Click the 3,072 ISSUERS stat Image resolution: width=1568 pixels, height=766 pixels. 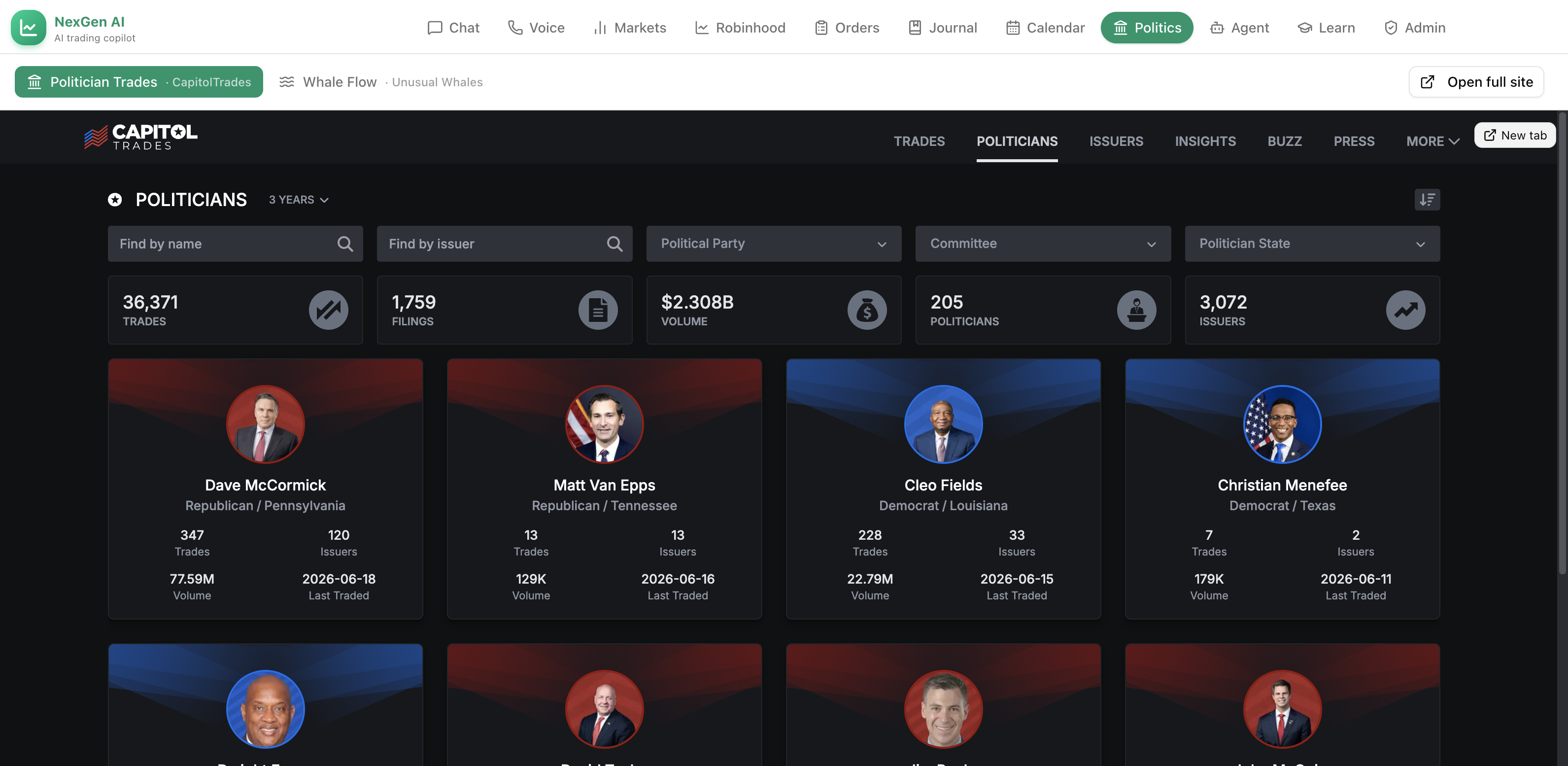coord(1312,310)
